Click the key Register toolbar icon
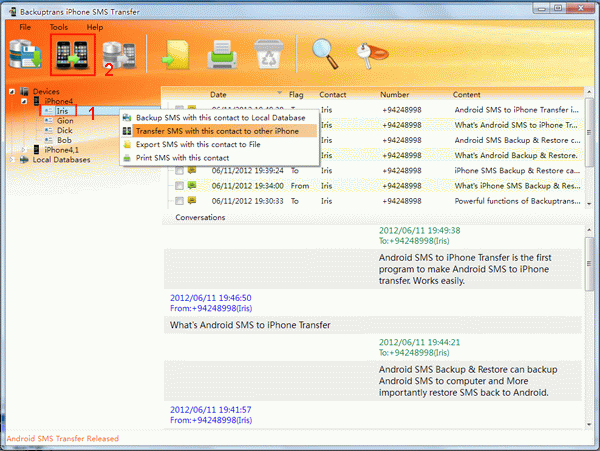Viewport: 600px width, 451px height. tap(372, 55)
